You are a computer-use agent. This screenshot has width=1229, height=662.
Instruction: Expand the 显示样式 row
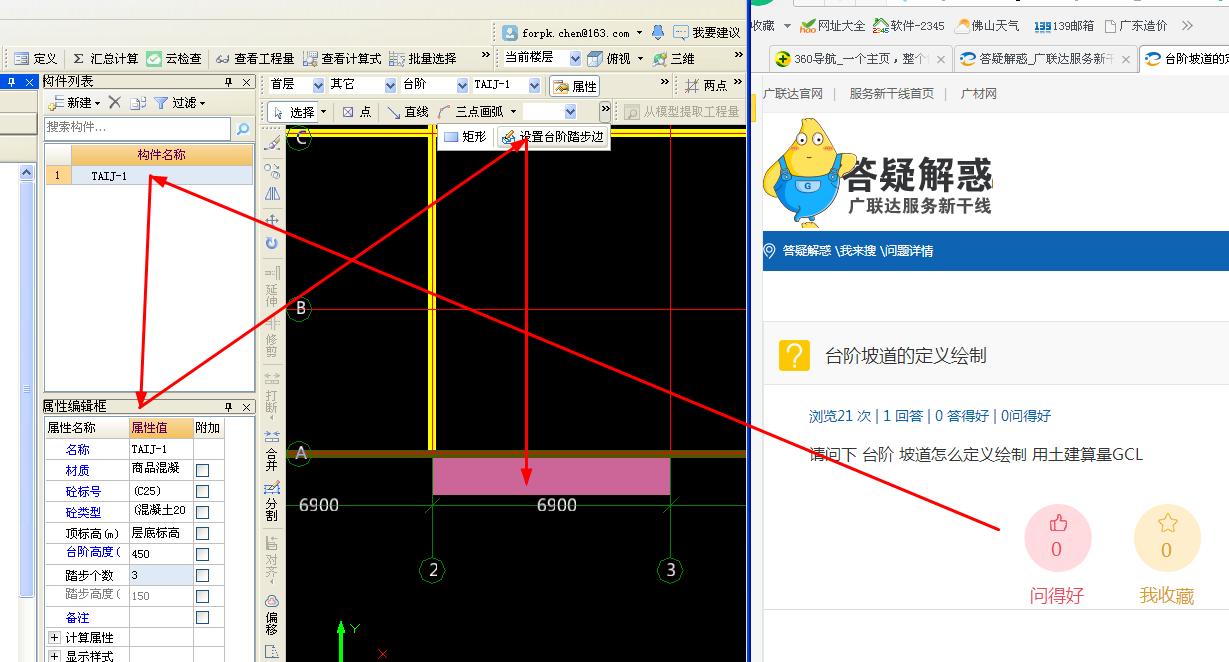coord(54,656)
